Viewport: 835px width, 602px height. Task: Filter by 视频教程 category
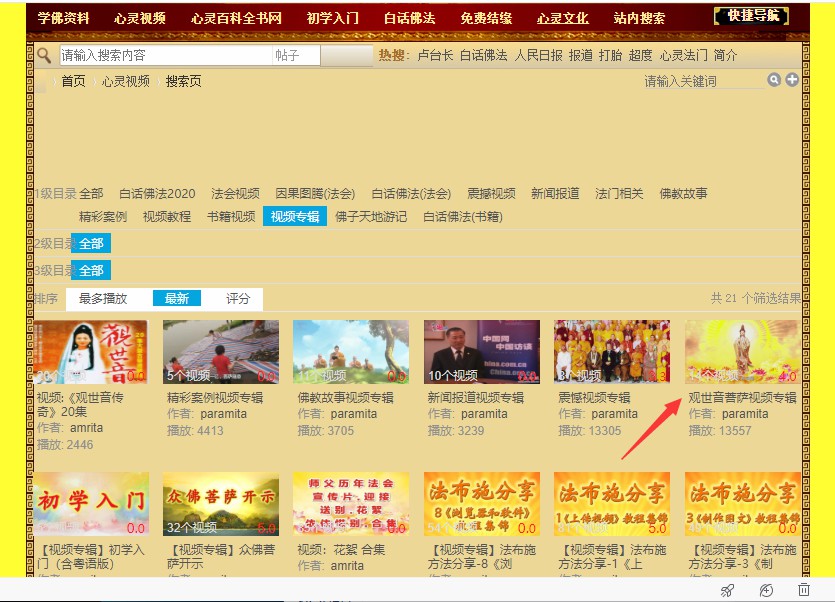point(167,217)
